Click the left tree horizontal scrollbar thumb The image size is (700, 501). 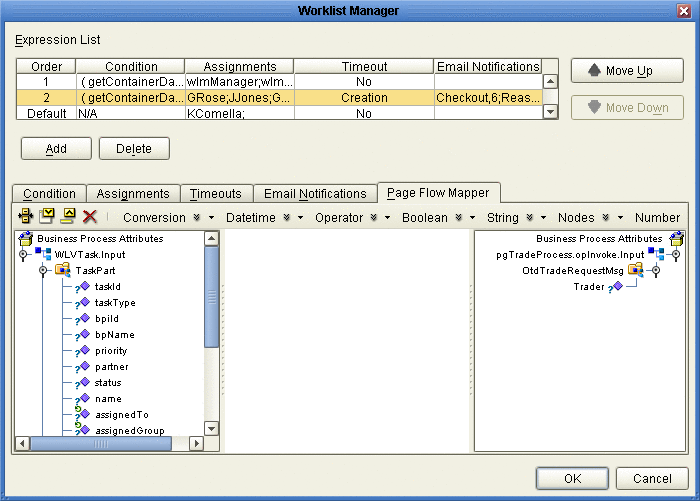[101, 443]
